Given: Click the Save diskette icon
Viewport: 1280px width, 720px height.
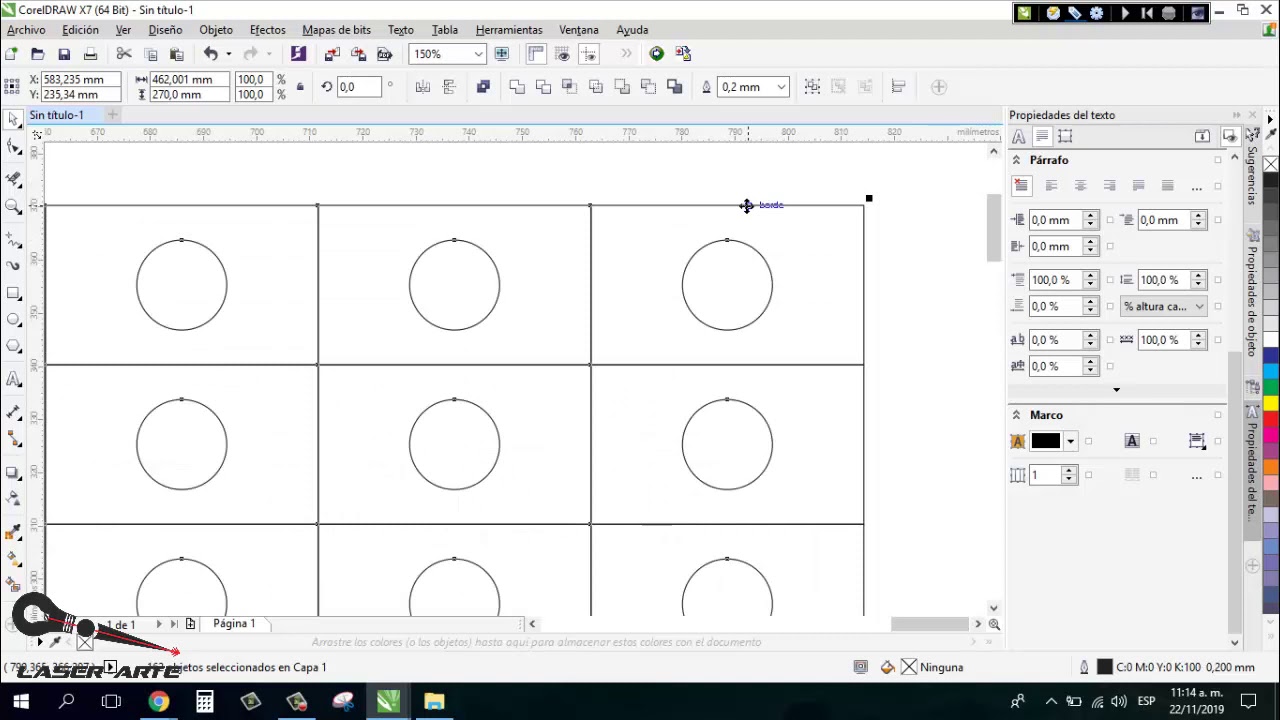Looking at the screenshot, I should 64,54.
